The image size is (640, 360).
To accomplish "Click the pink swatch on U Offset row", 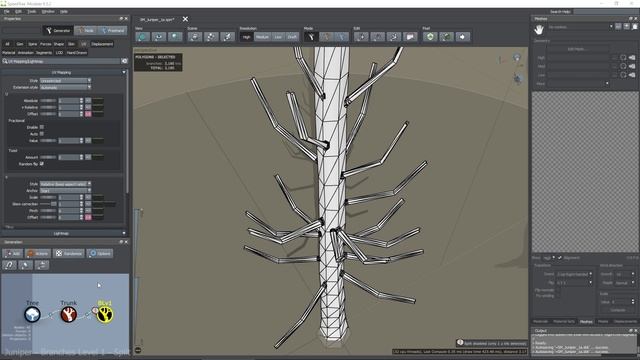I will click(x=88, y=114).
